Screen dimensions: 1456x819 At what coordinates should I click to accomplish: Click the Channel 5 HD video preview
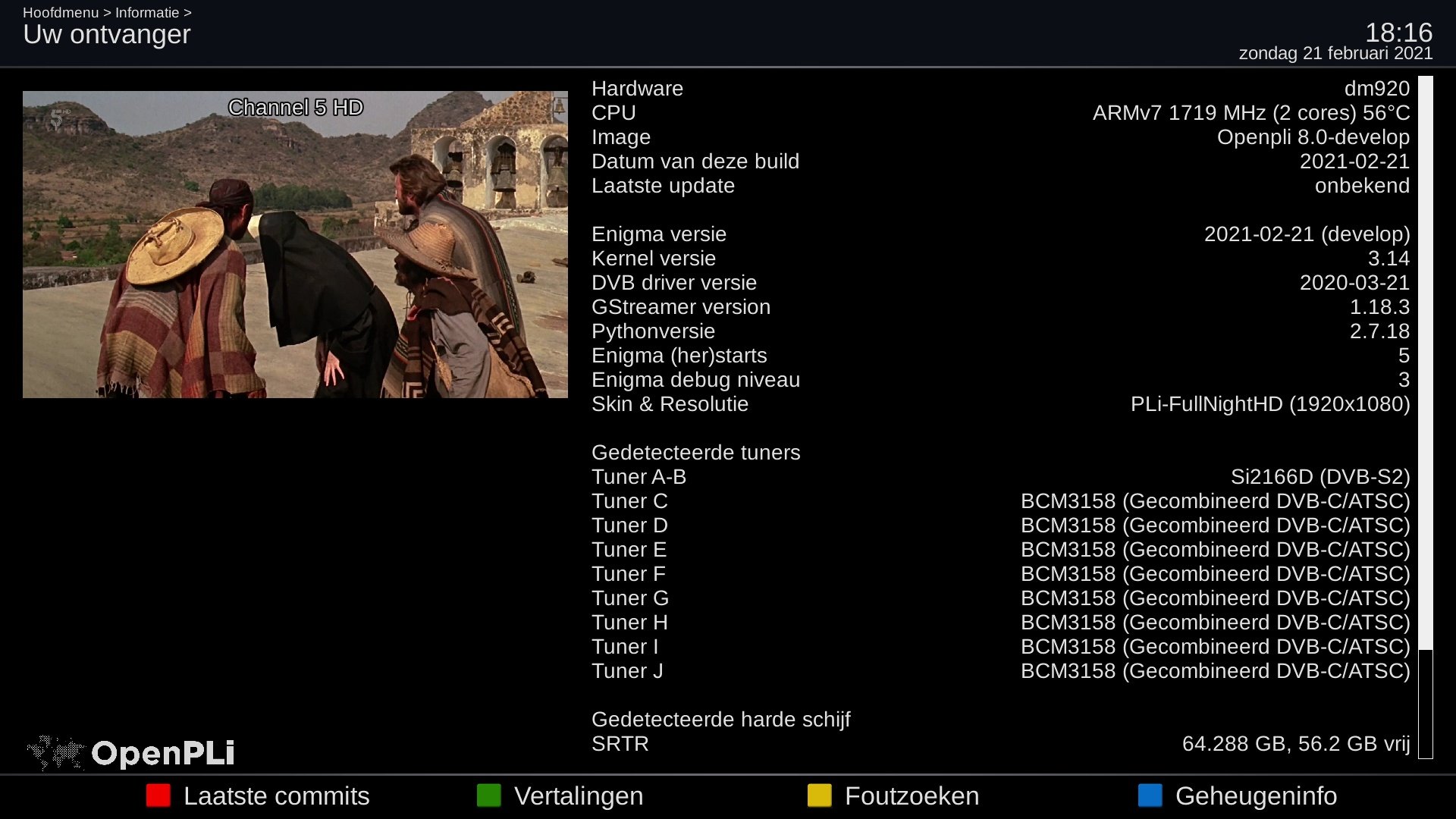point(295,244)
